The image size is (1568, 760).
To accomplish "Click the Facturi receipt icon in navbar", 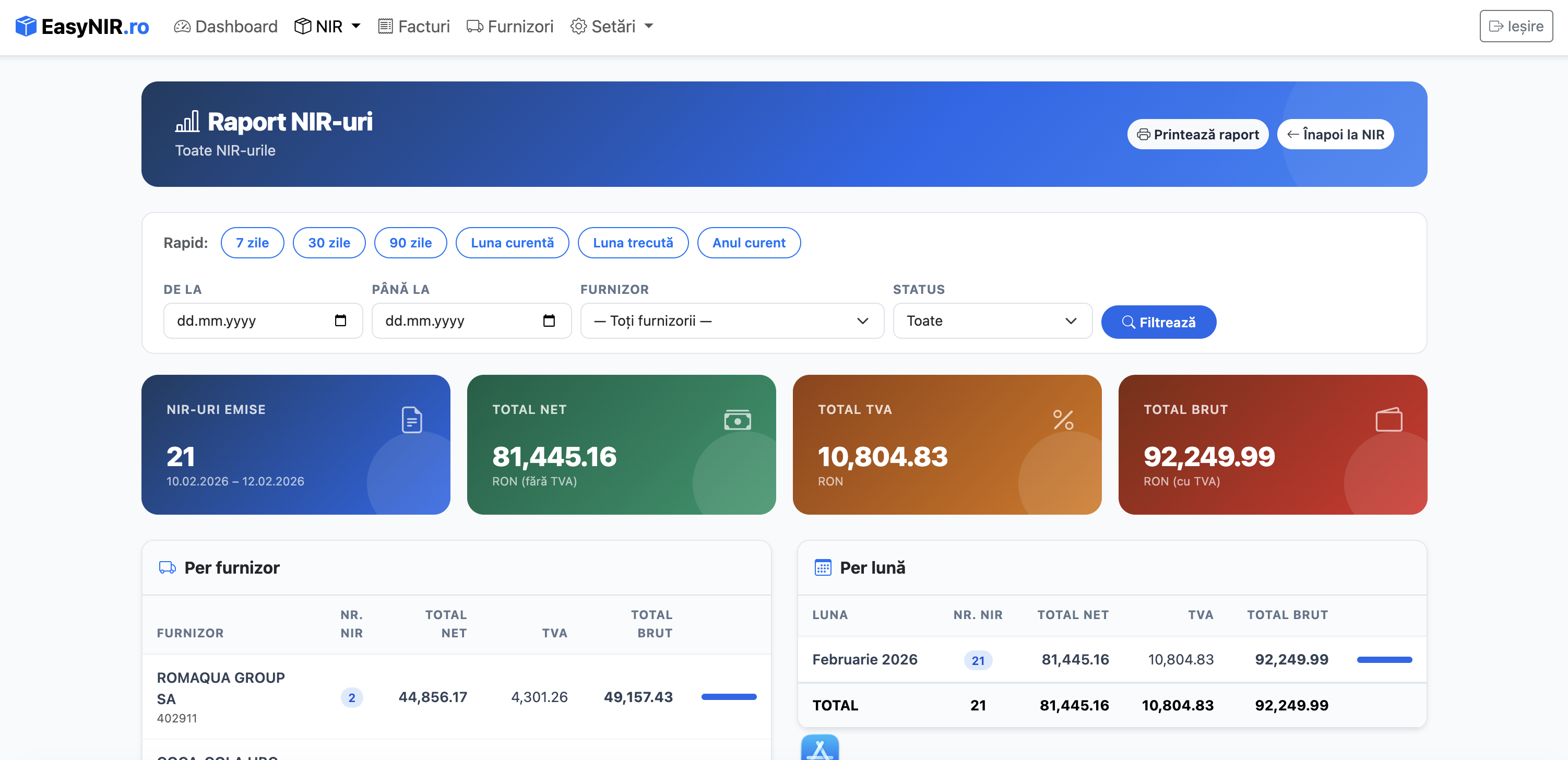I will (385, 26).
